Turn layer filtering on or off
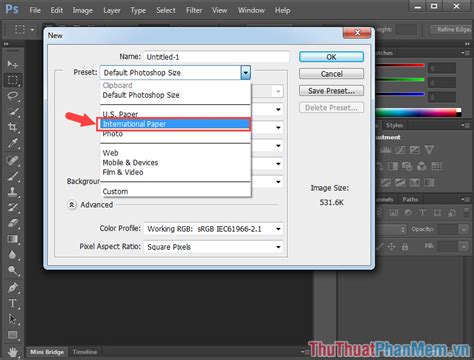 (466, 212)
